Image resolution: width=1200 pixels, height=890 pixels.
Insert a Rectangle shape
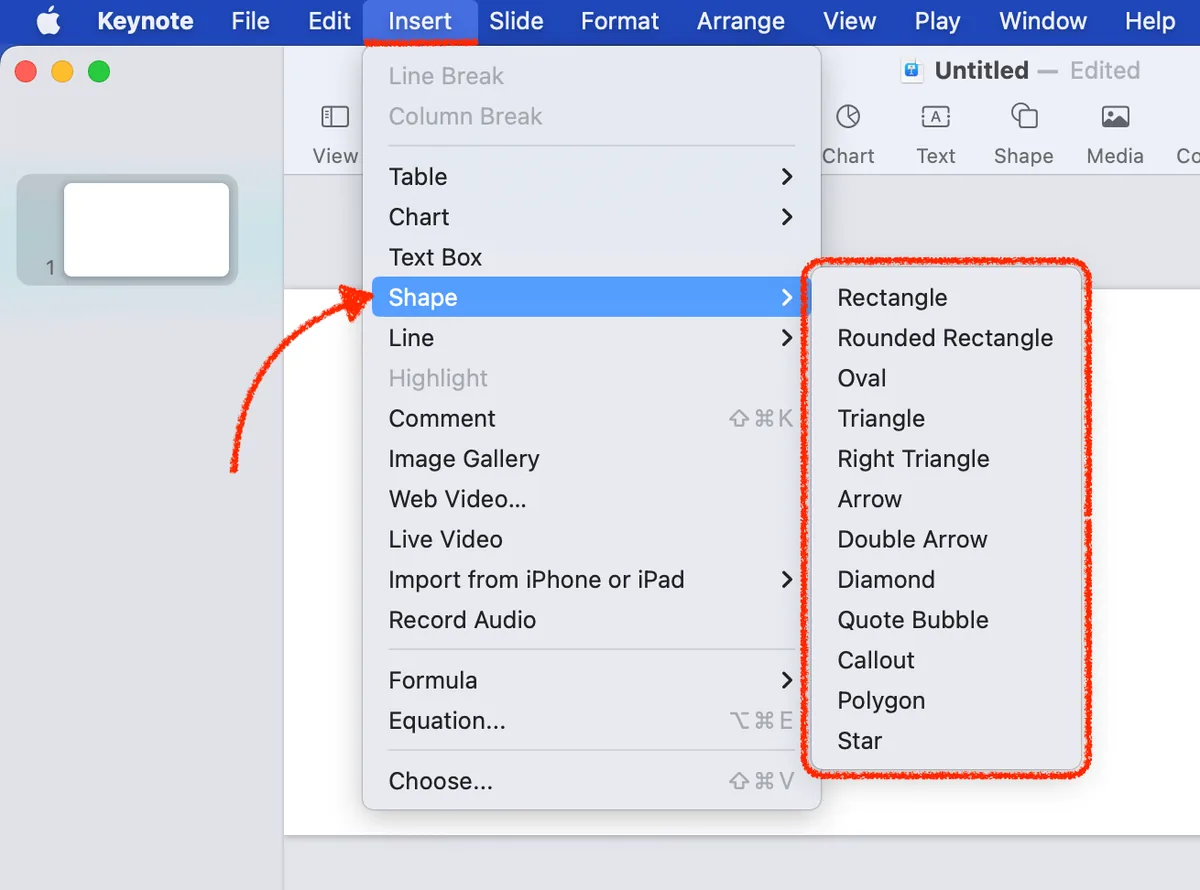[x=946, y=298]
